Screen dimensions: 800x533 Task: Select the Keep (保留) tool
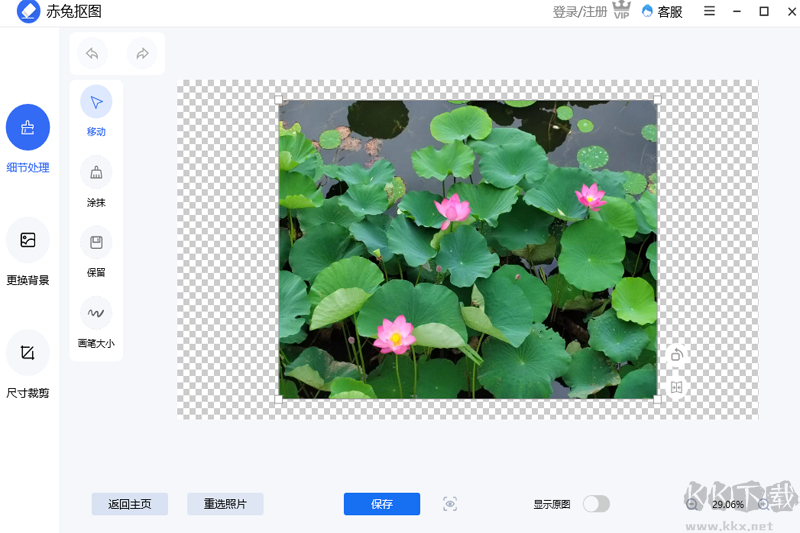coord(96,243)
